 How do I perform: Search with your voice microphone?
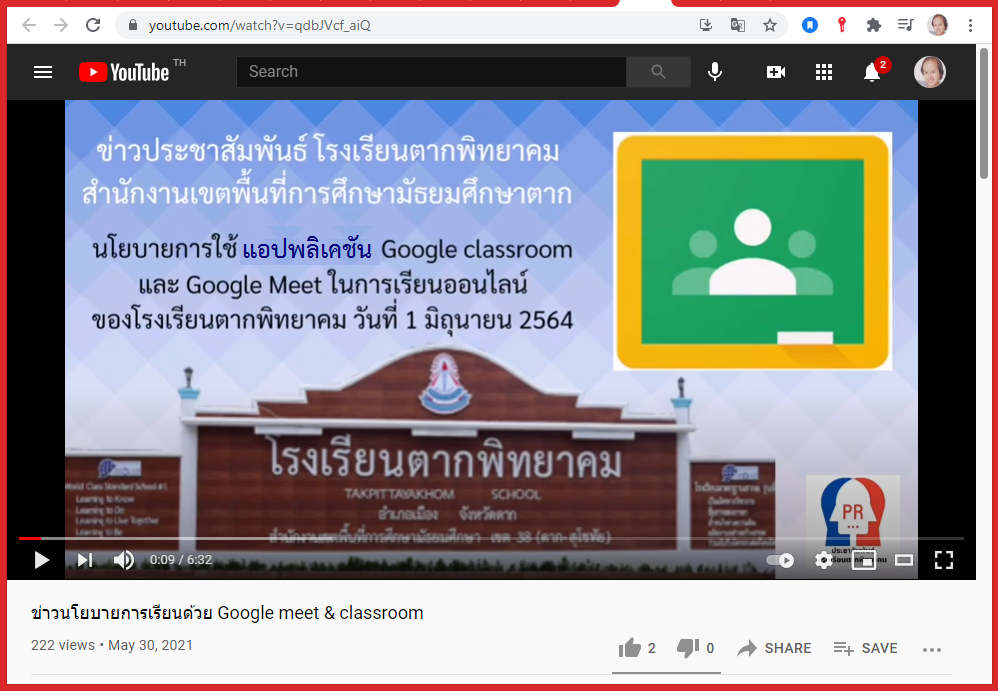pos(715,72)
